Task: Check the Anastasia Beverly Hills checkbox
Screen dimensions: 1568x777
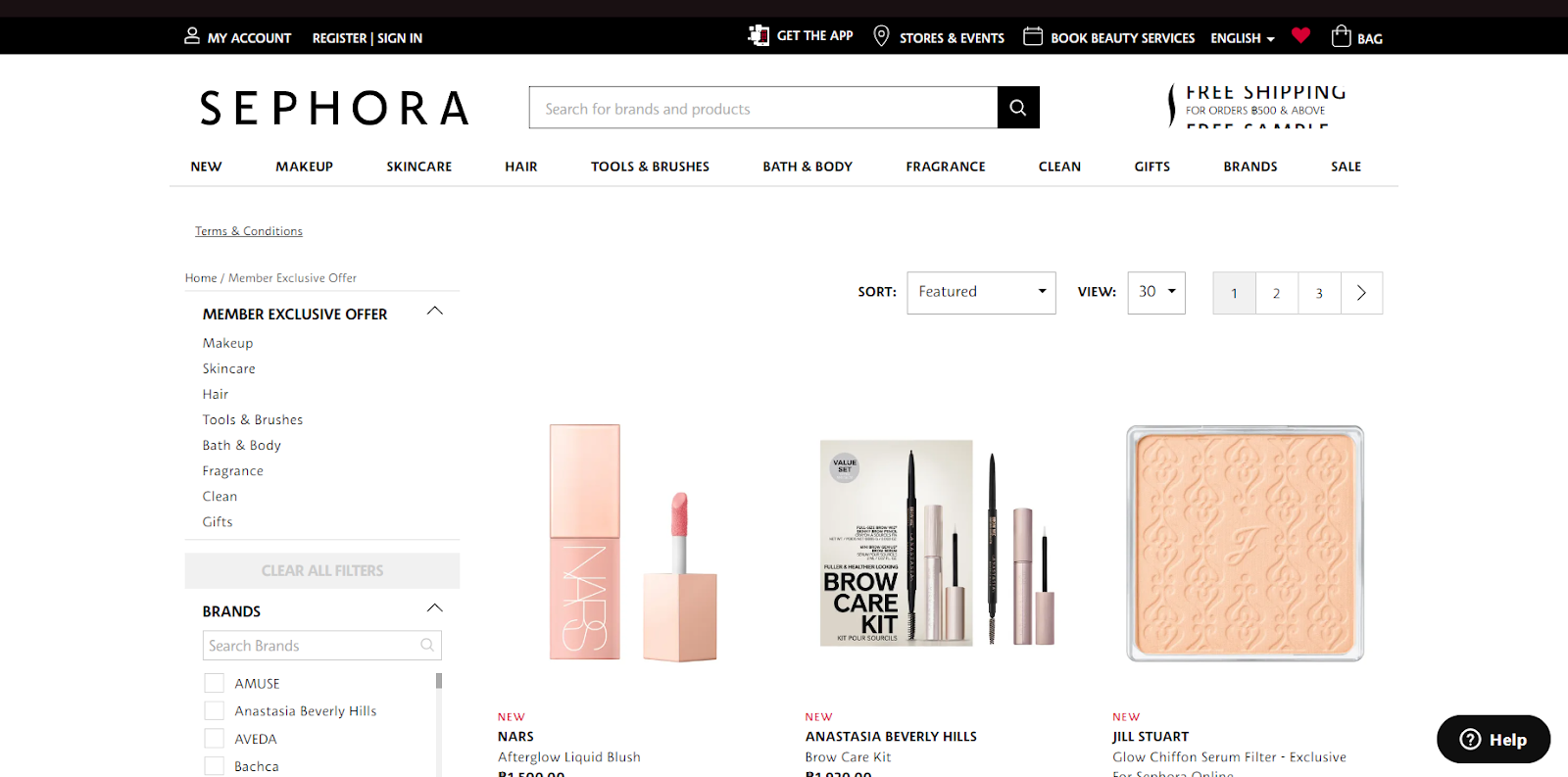Action: tap(214, 710)
